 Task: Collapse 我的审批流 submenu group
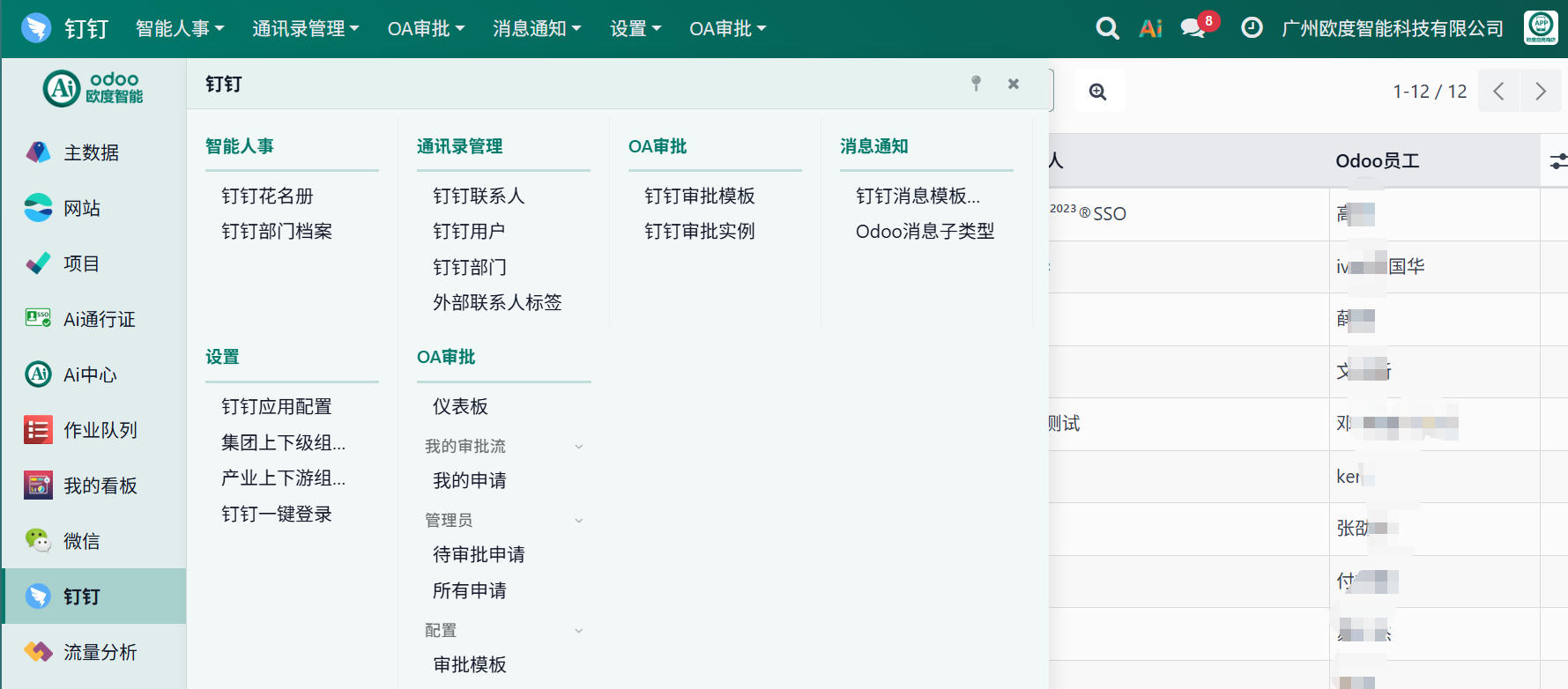(503, 447)
